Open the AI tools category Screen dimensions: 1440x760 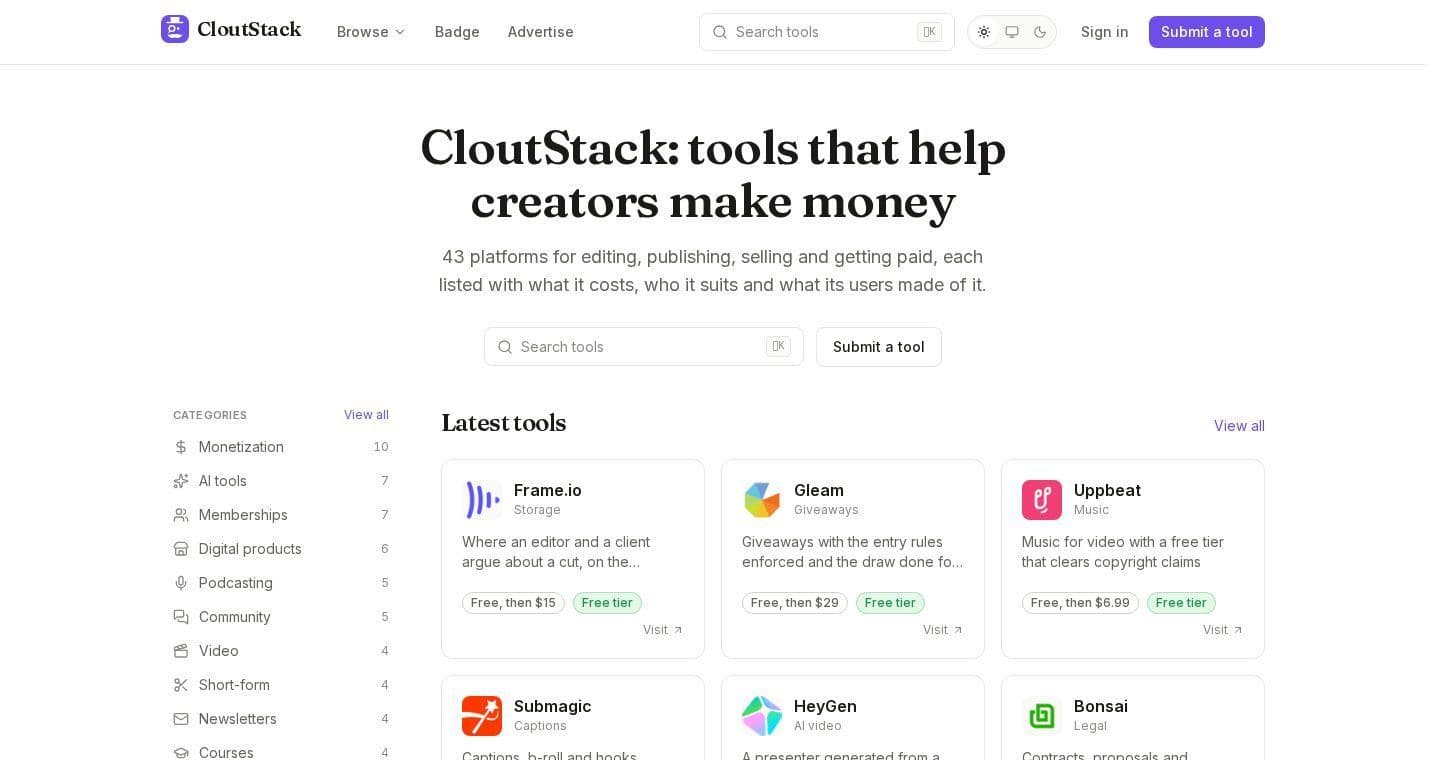281,481
